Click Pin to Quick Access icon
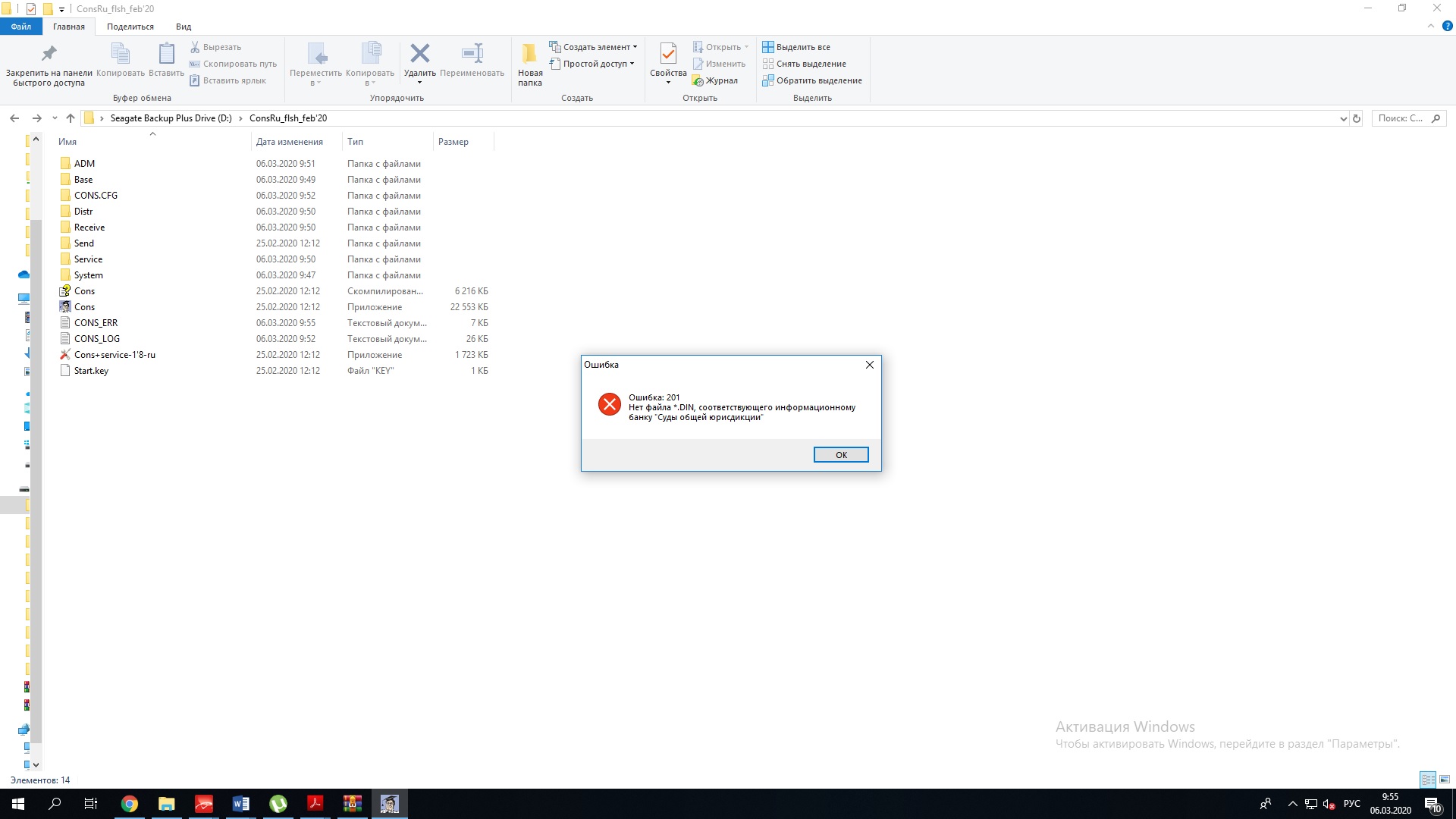 point(49,54)
